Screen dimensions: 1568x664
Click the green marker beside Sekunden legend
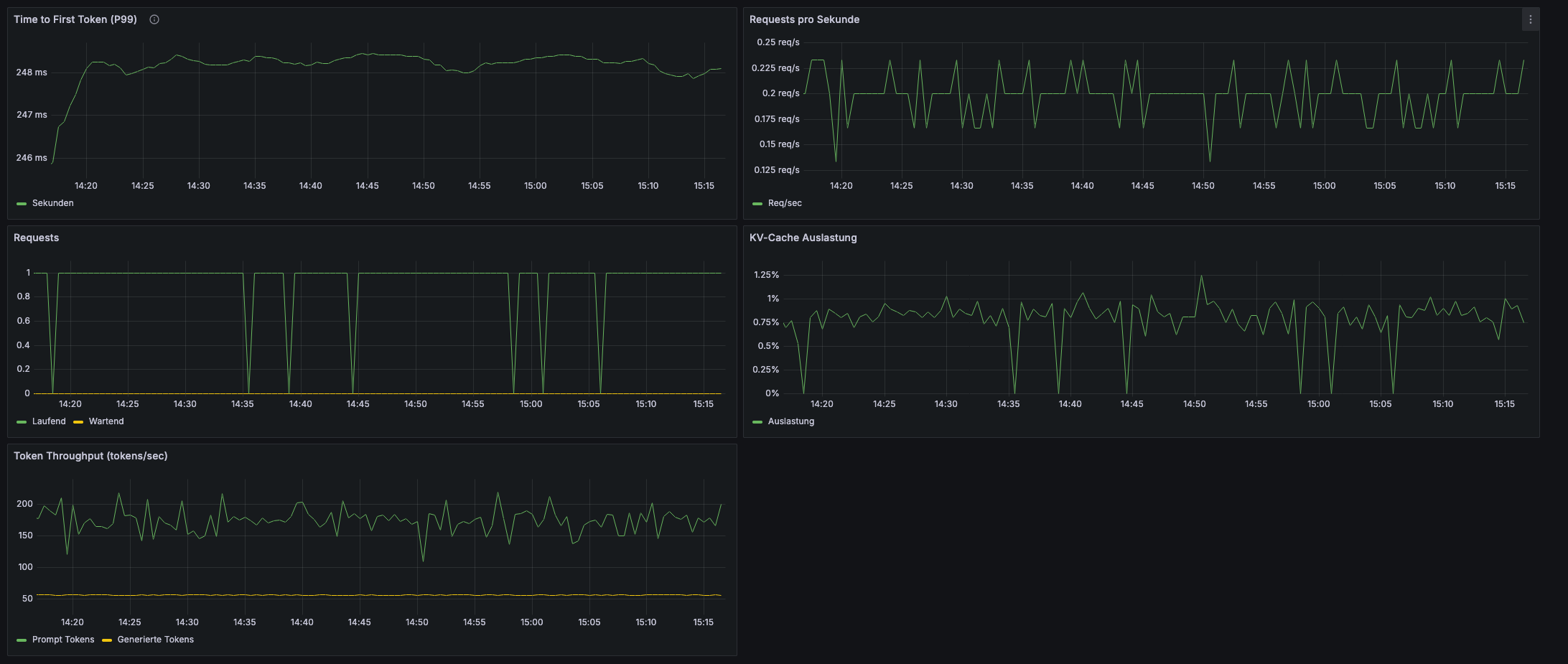(21, 203)
